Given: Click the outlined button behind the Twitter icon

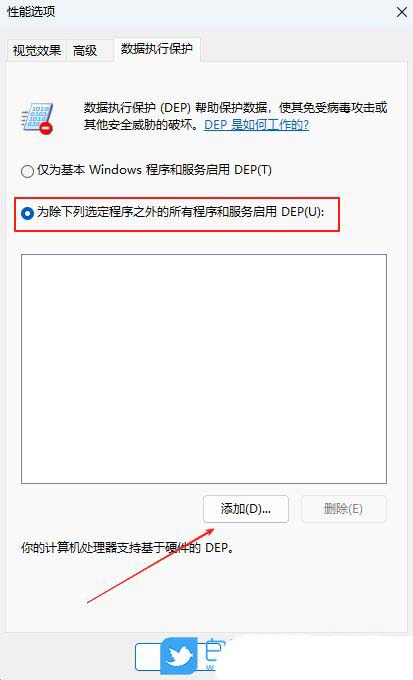Looking at the screenshot, I should [x=148, y=657].
